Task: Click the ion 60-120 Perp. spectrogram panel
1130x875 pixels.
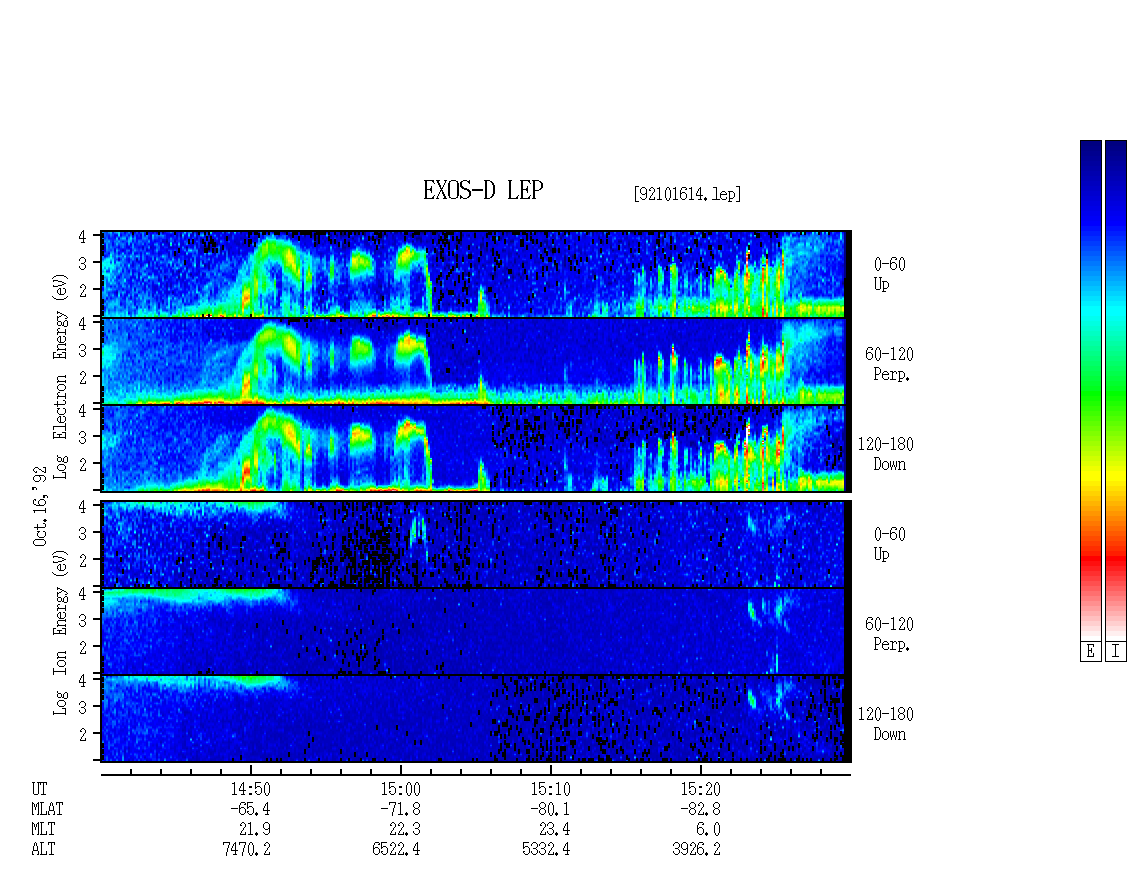Action: tap(474, 631)
